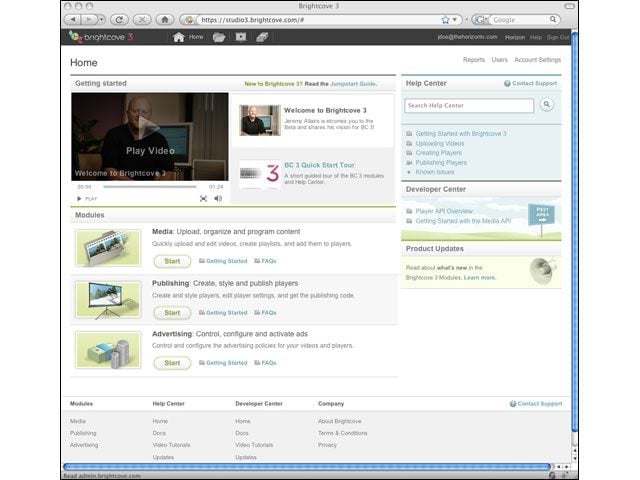Click the browser search magnifier icon

553,19
